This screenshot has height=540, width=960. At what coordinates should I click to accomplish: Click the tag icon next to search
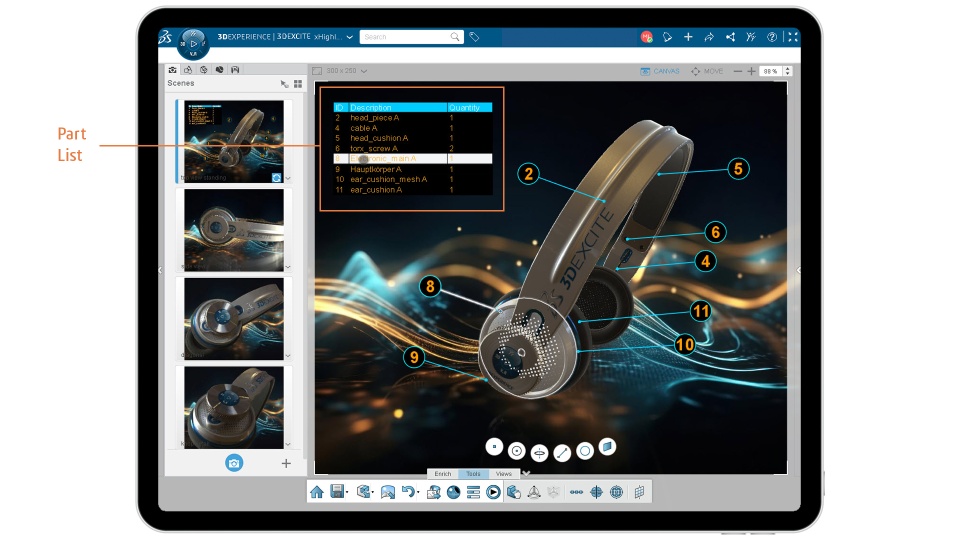[x=474, y=37]
